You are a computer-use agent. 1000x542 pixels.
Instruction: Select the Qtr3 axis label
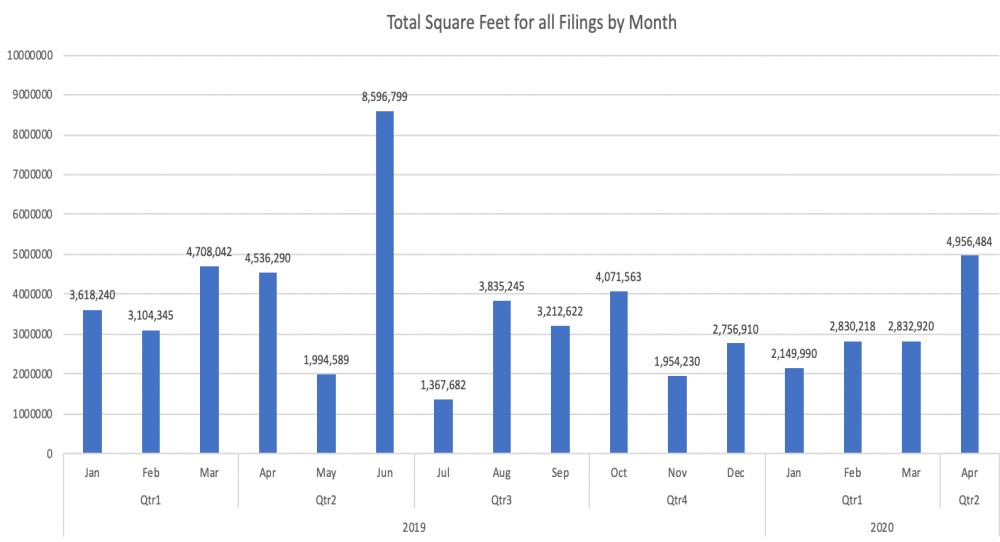click(x=502, y=497)
